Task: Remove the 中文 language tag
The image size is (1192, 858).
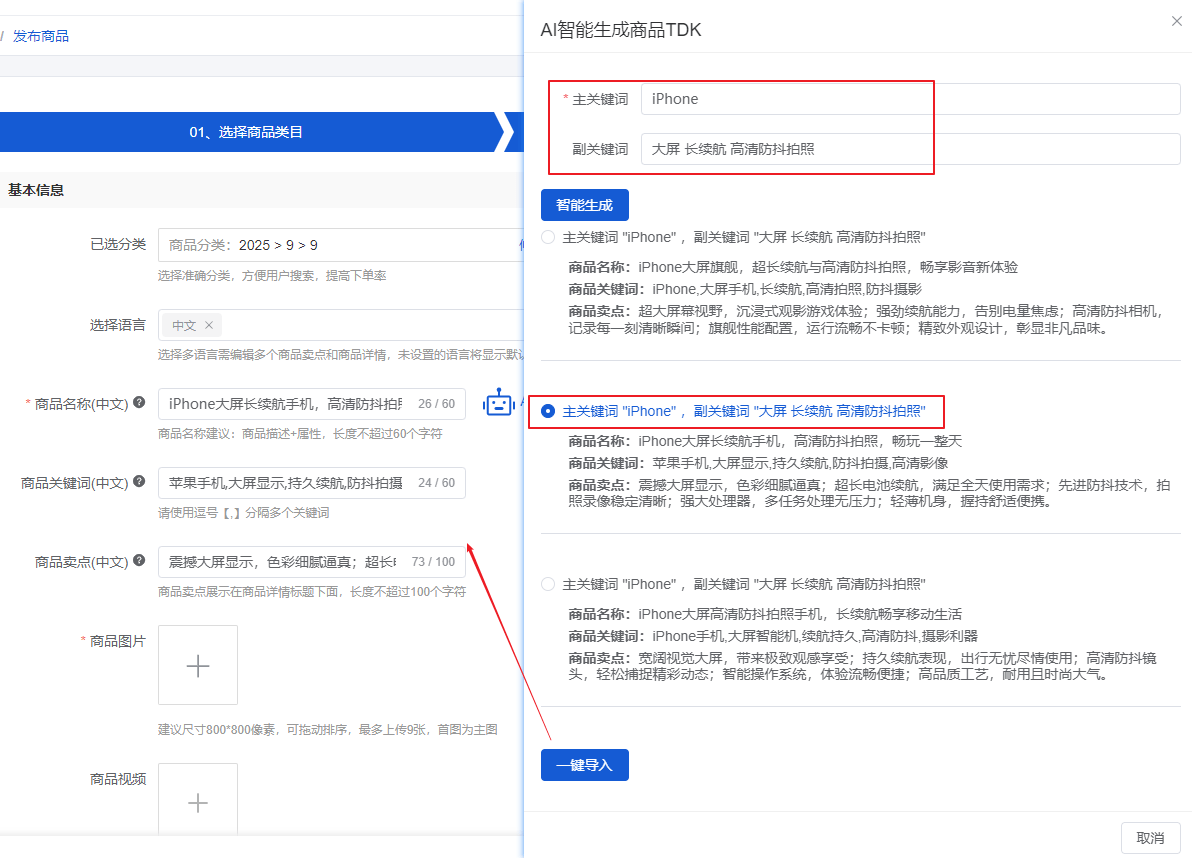Action: click(x=209, y=325)
